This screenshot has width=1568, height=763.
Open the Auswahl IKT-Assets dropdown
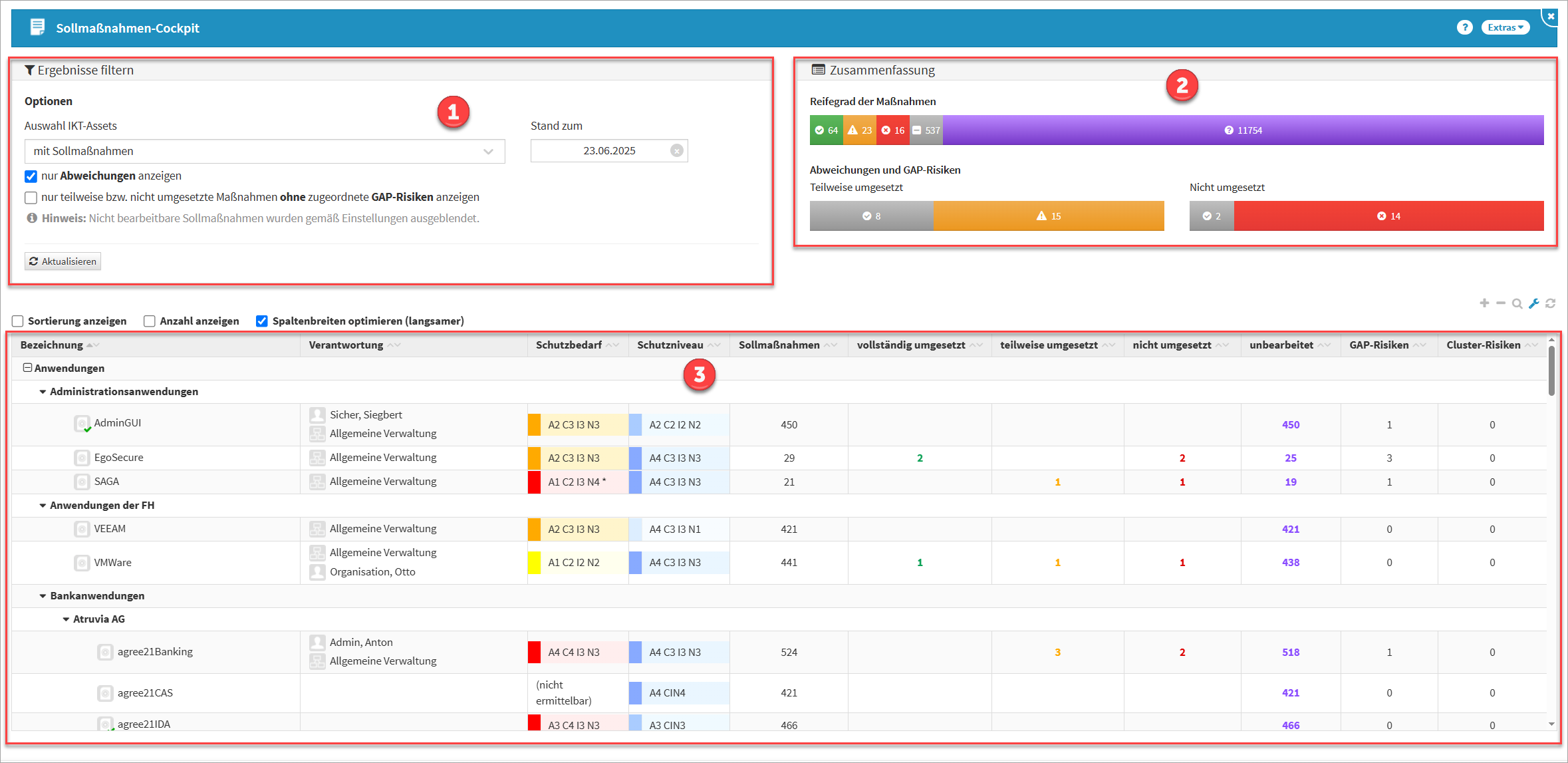click(265, 152)
